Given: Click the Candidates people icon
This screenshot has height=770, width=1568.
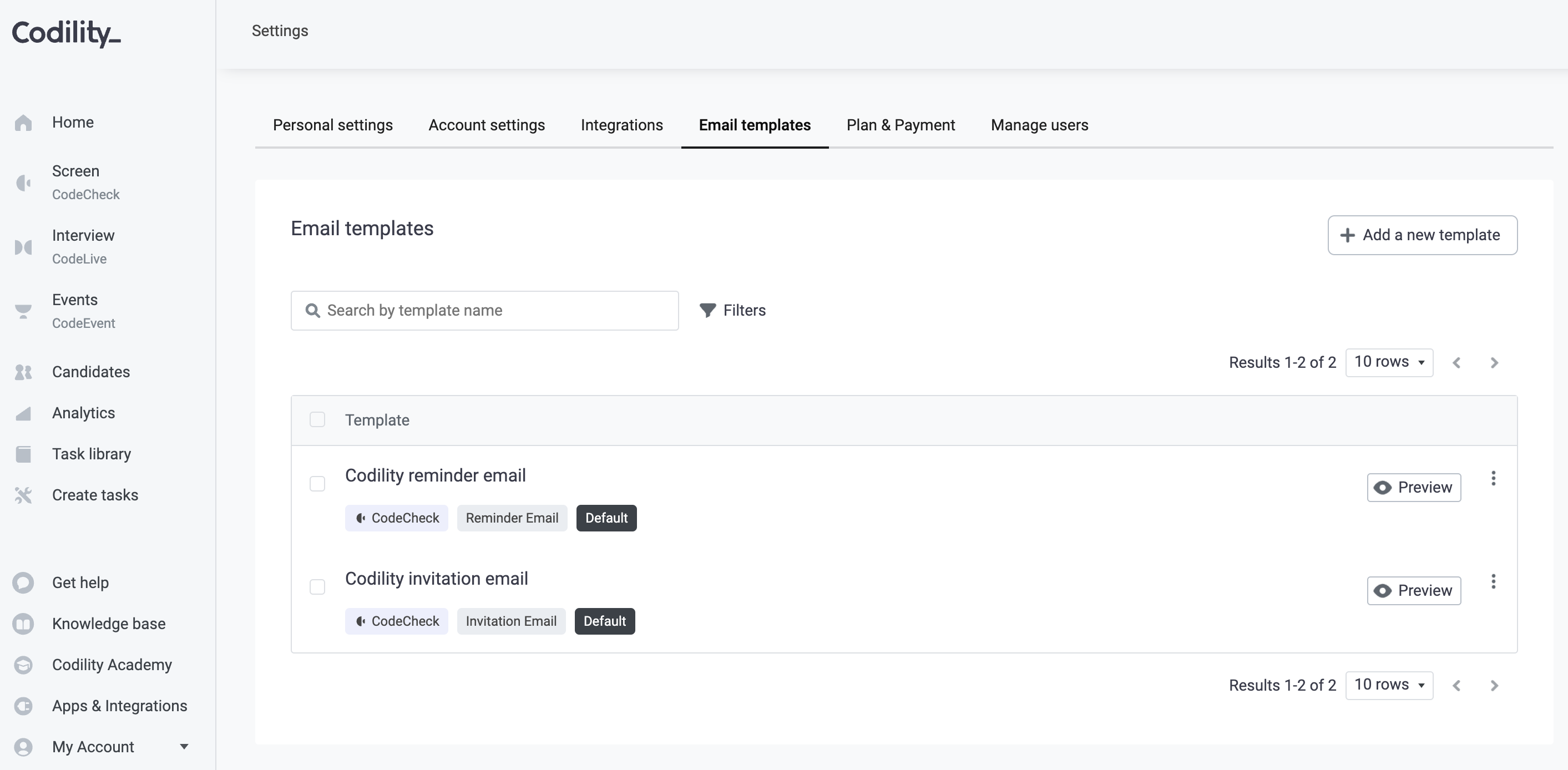Looking at the screenshot, I should coord(23,372).
